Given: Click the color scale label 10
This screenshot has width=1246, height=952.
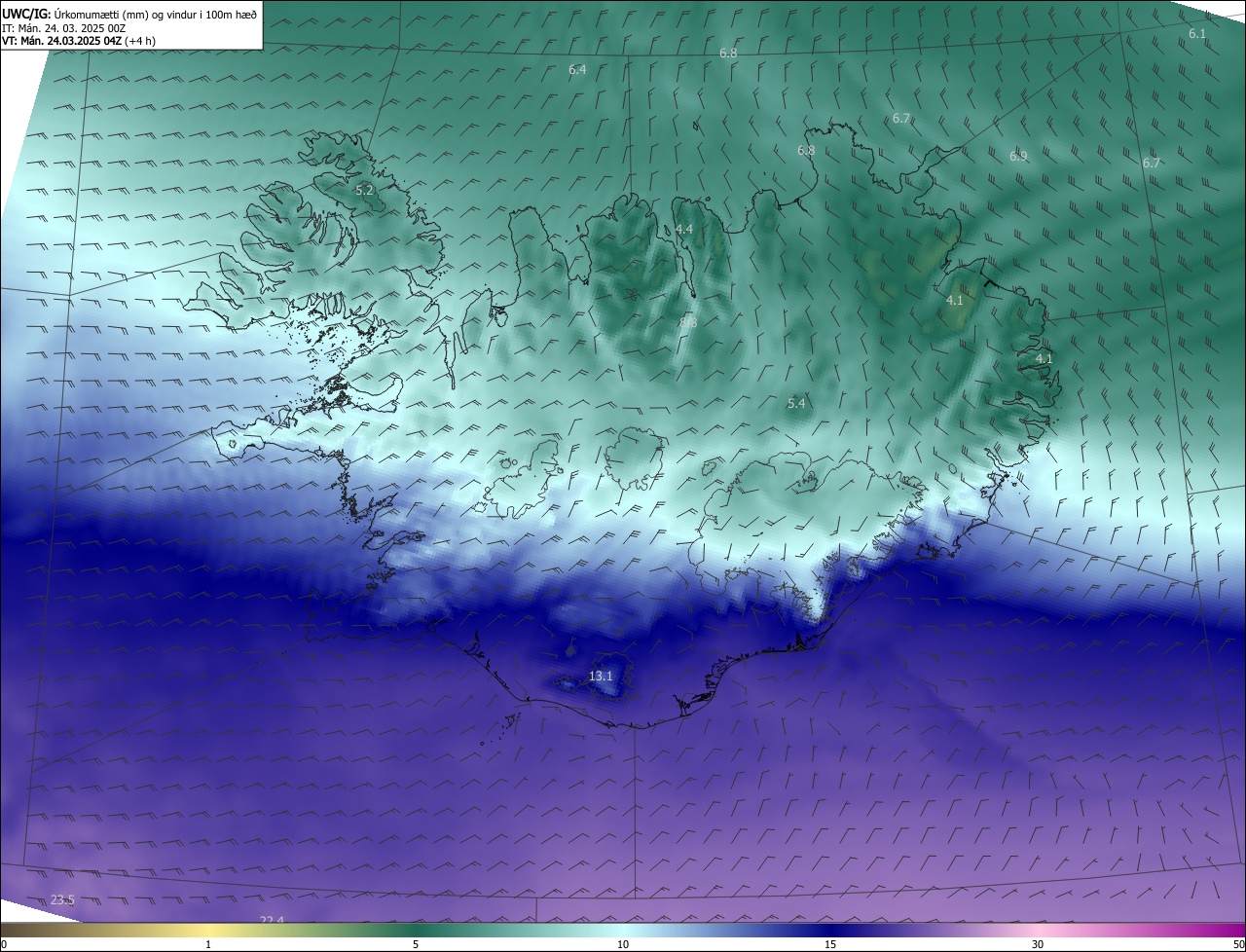Looking at the screenshot, I should pyautogui.click(x=623, y=944).
